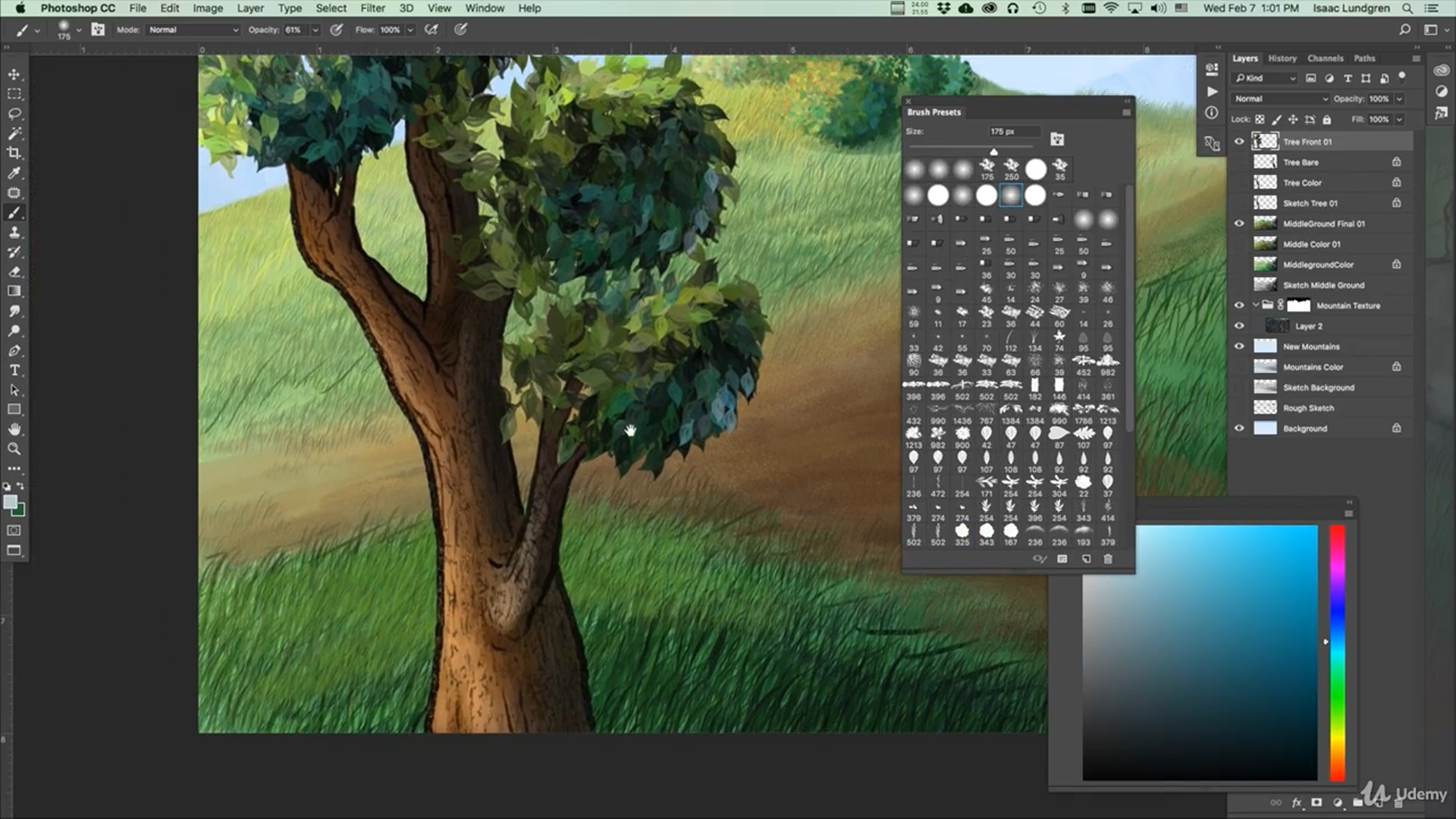The image size is (1456, 819).
Task: Collapse the Mountain Texture group
Action: click(x=1256, y=306)
